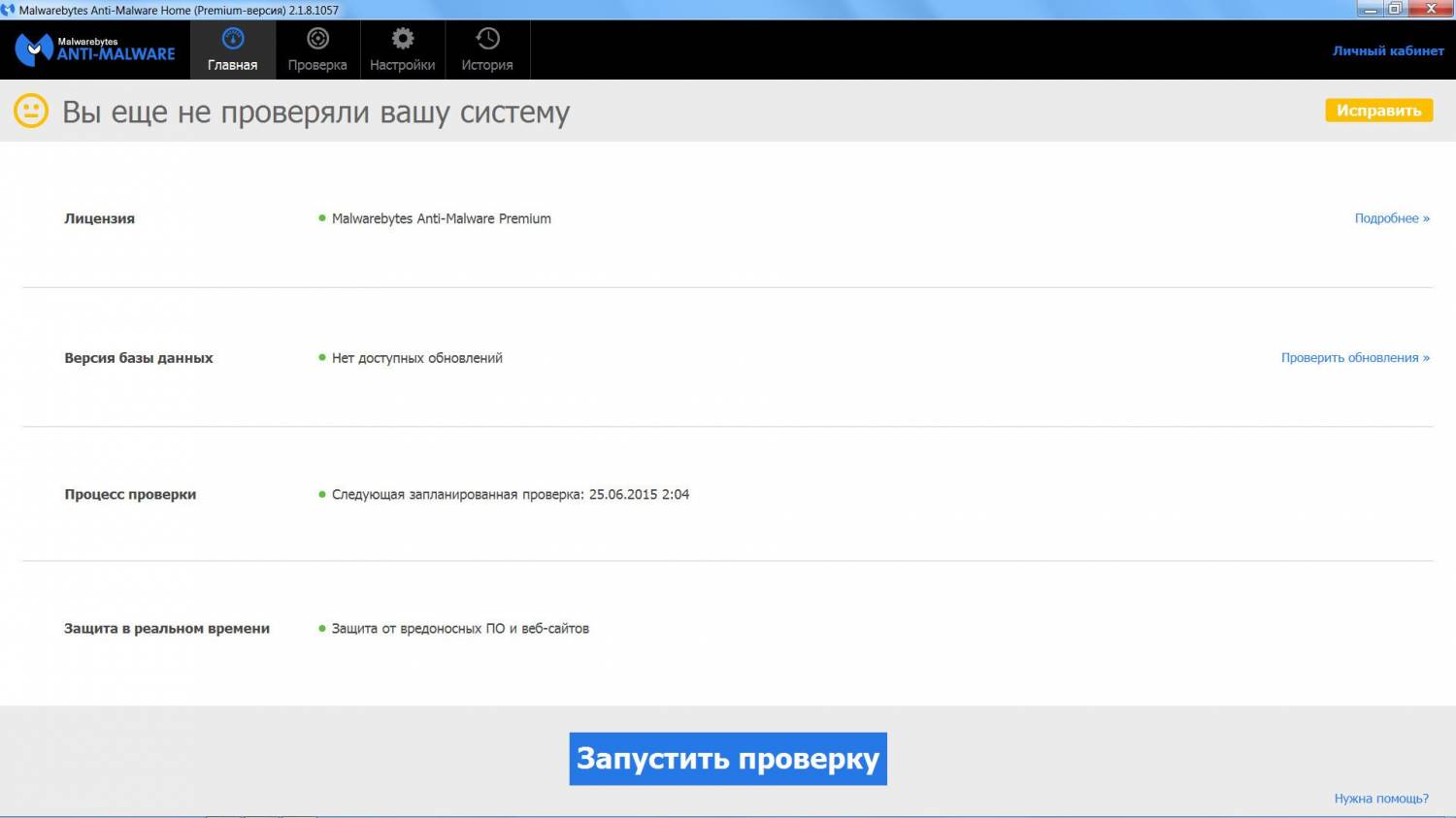Image resolution: width=1456 pixels, height=818 pixels.
Task: Go to the История history tab
Action: coord(487,49)
